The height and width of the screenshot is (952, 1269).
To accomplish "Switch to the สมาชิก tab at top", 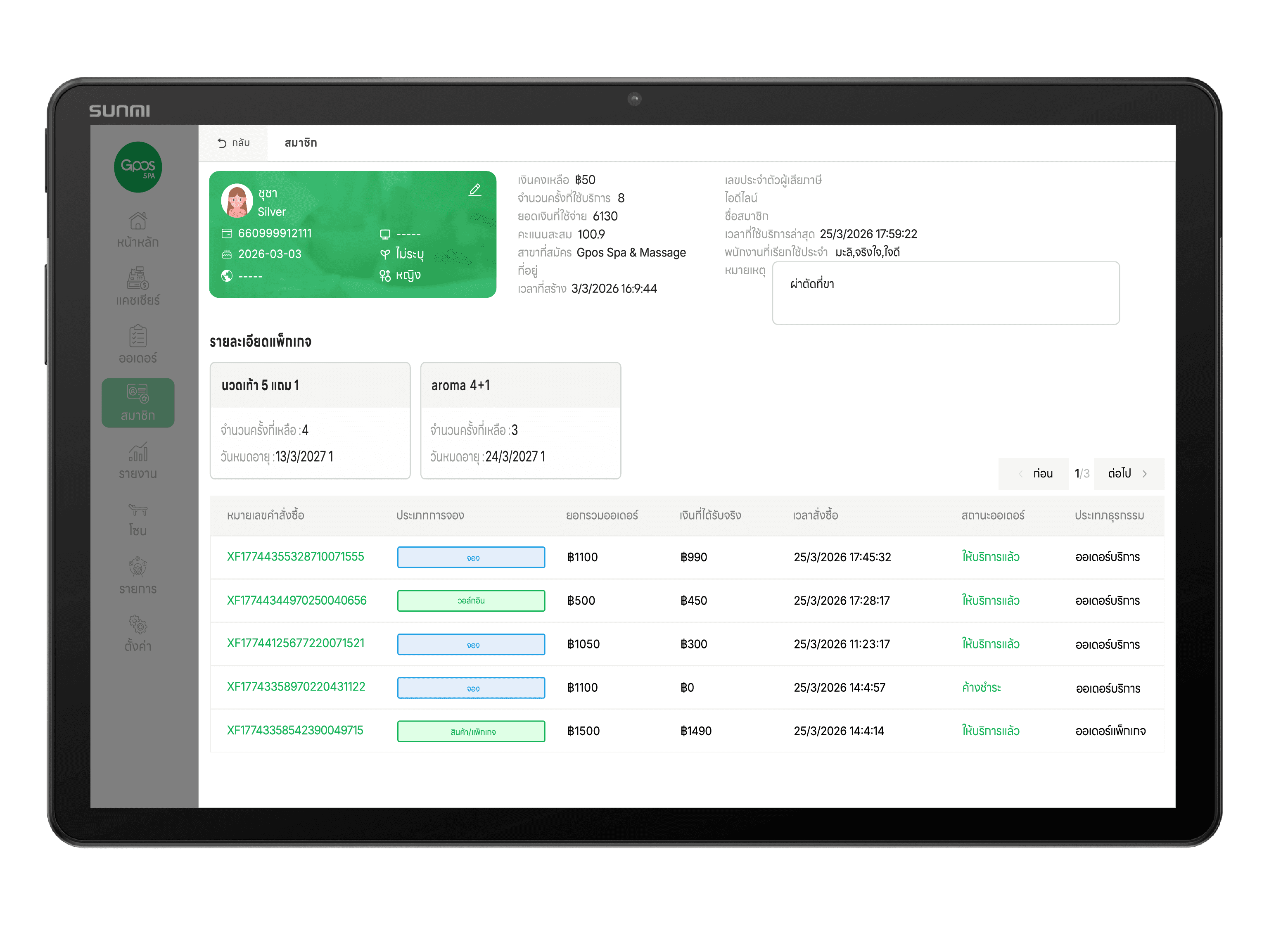I will (301, 143).
